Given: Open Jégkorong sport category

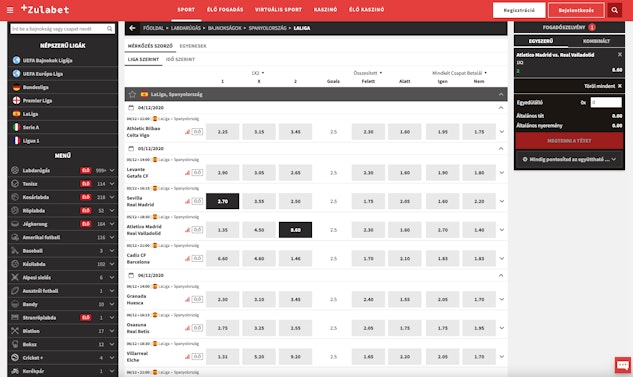Looking at the screenshot, I should click(35, 224).
